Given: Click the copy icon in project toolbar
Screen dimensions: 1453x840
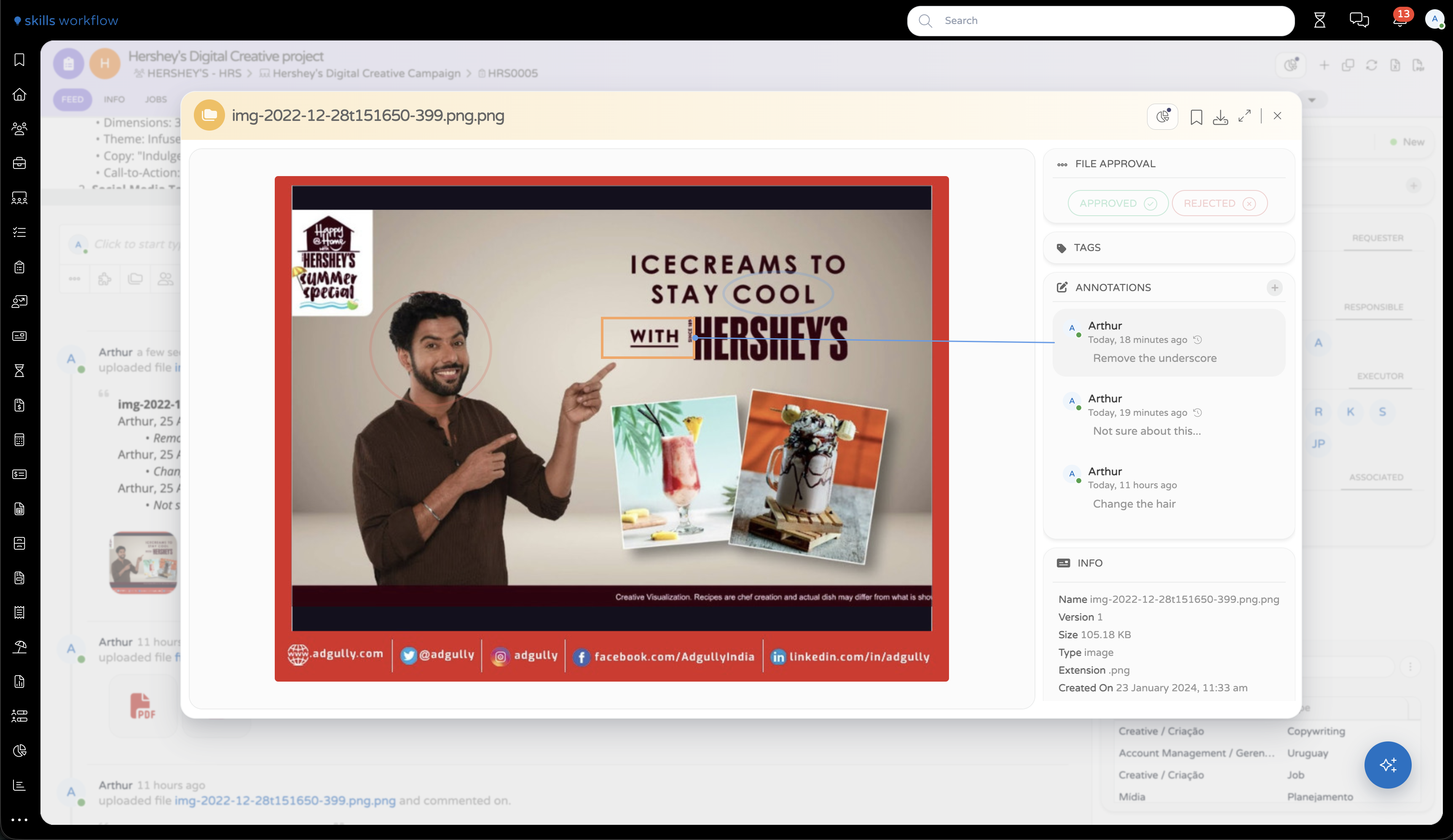Looking at the screenshot, I should point(1348,66).
